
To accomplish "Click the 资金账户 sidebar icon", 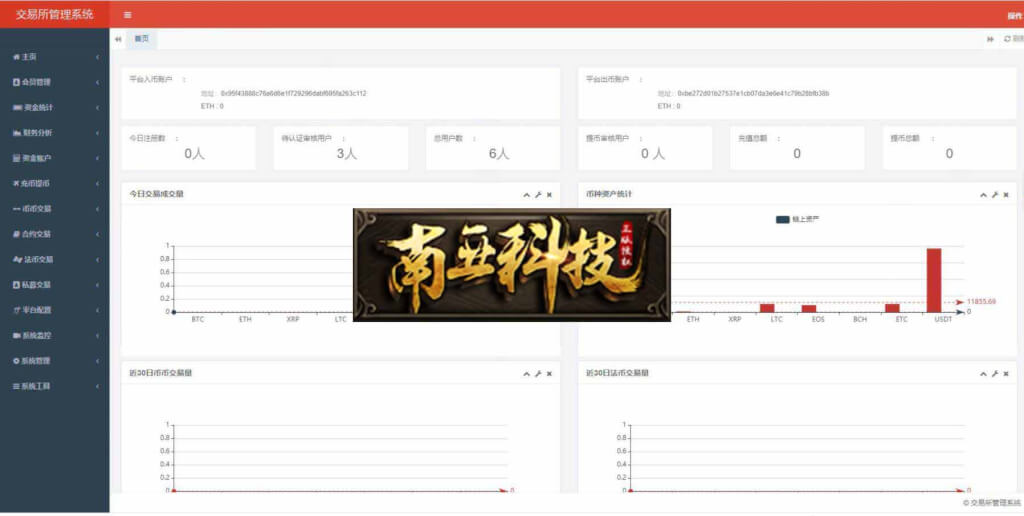I will click(16, 158).
